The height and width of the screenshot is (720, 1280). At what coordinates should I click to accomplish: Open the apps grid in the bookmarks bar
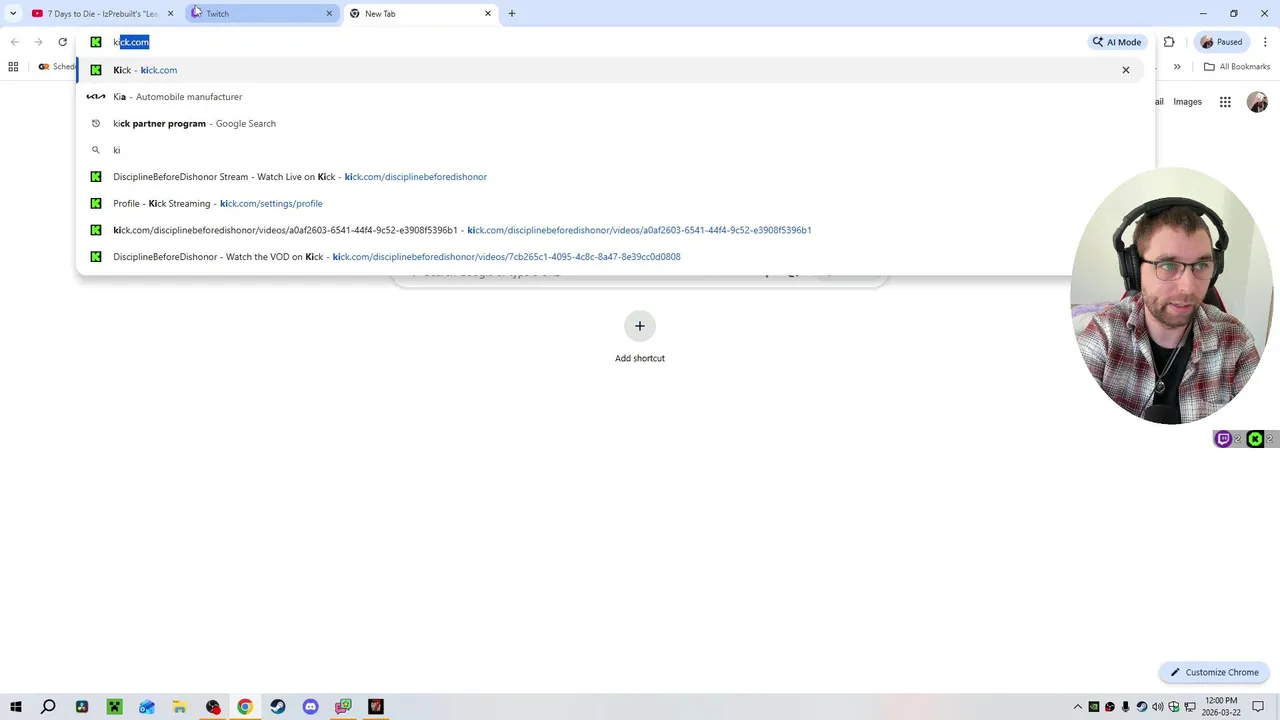13,67
